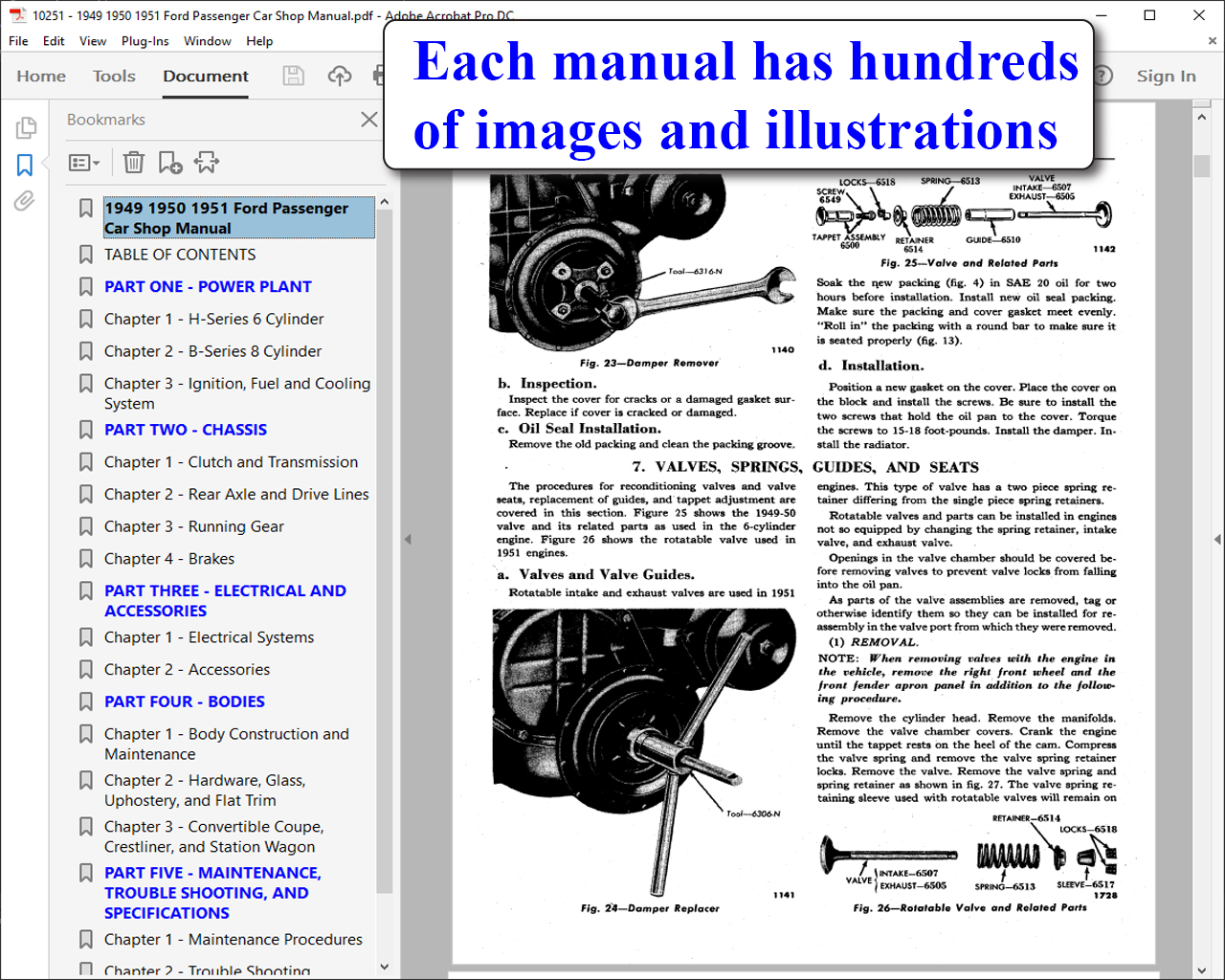
Task: Click the Fig. 24 Damper Replacer image
Action: (645, 751)
